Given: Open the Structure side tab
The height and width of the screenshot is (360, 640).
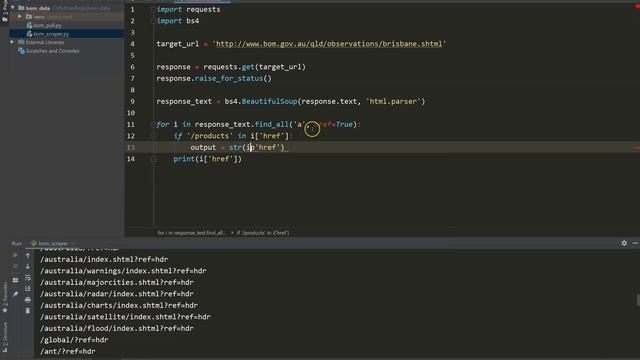Looking at the screenshot, I should coord(5,337).
